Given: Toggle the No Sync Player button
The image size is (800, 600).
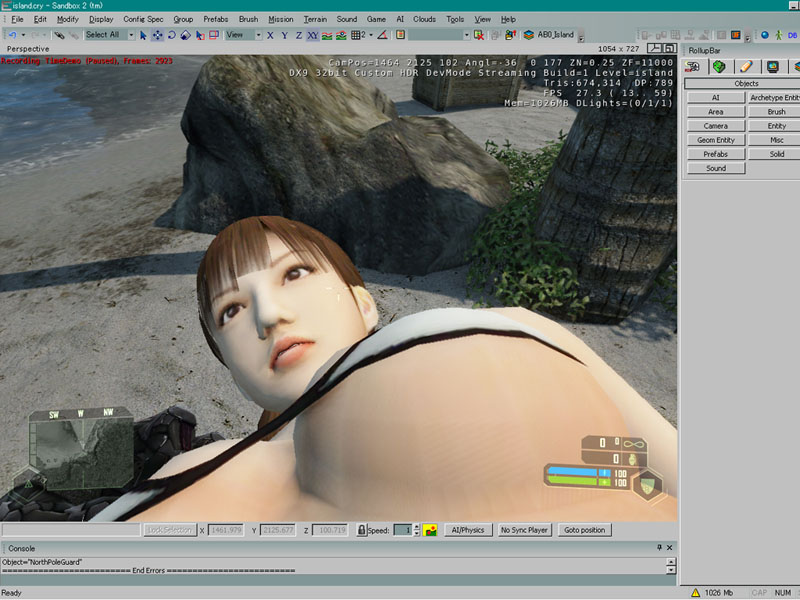Looking at the screenshot, I should (524, 530).
